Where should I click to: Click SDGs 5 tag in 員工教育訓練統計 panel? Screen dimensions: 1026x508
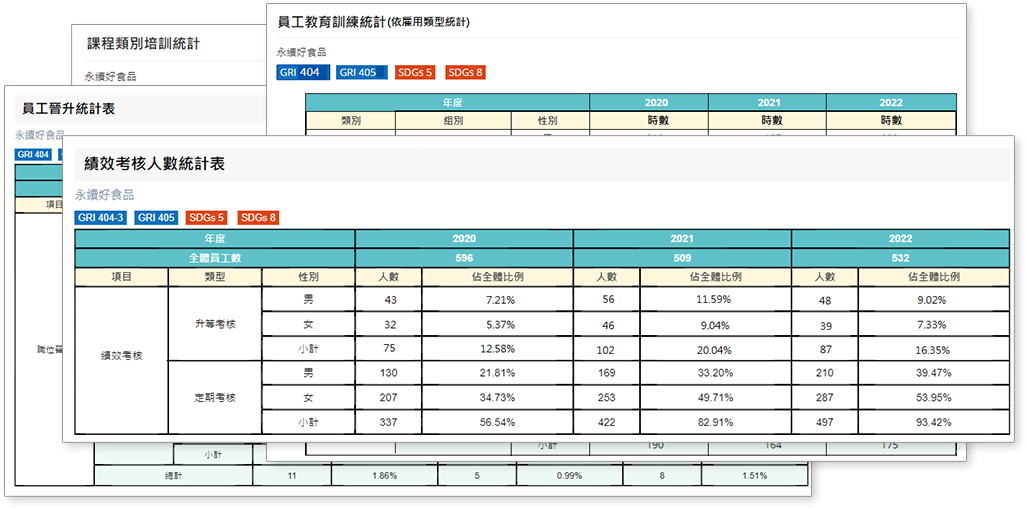[x=415, y=72]
